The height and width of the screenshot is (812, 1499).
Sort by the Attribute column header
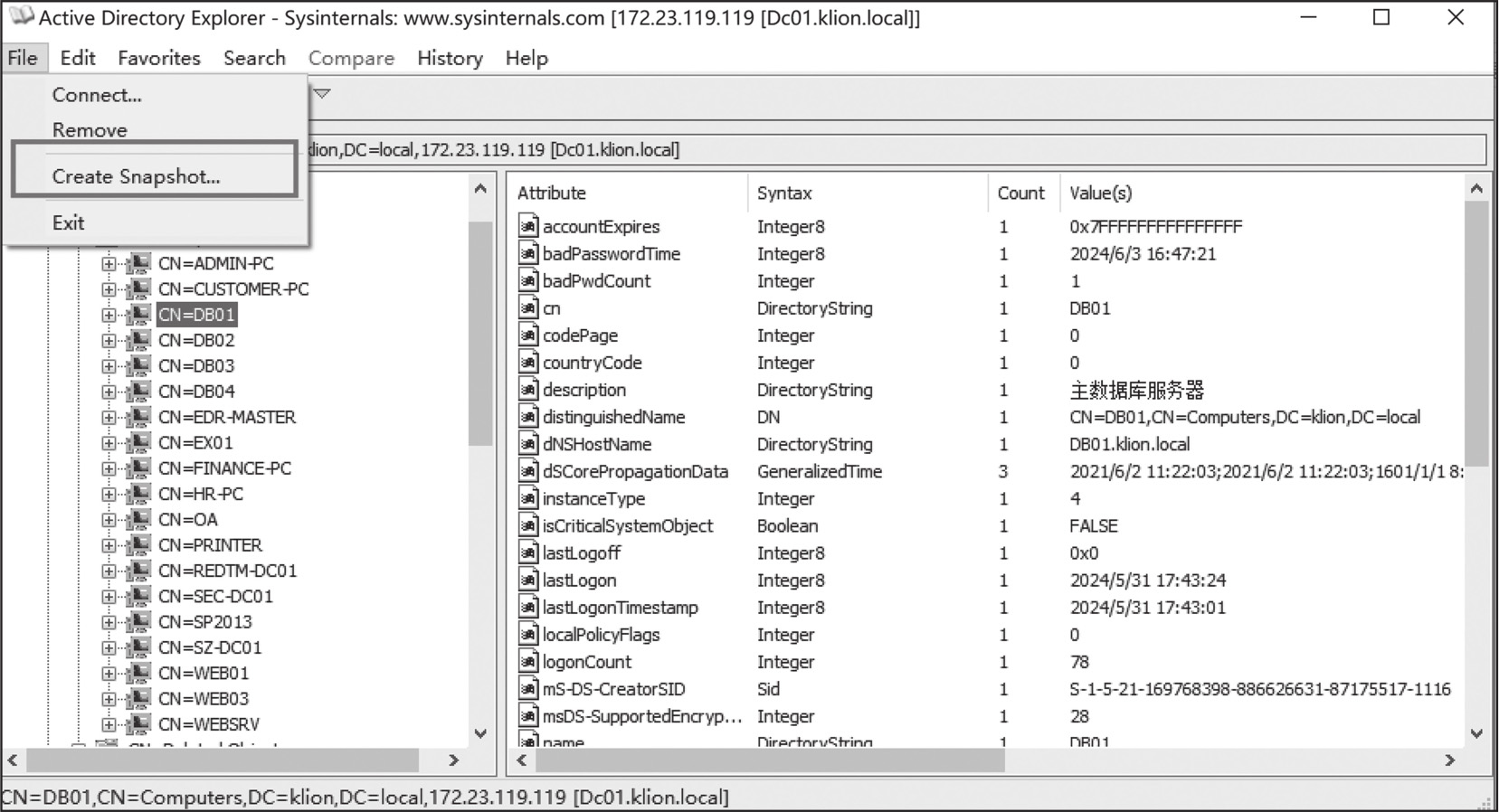[629, 193]
